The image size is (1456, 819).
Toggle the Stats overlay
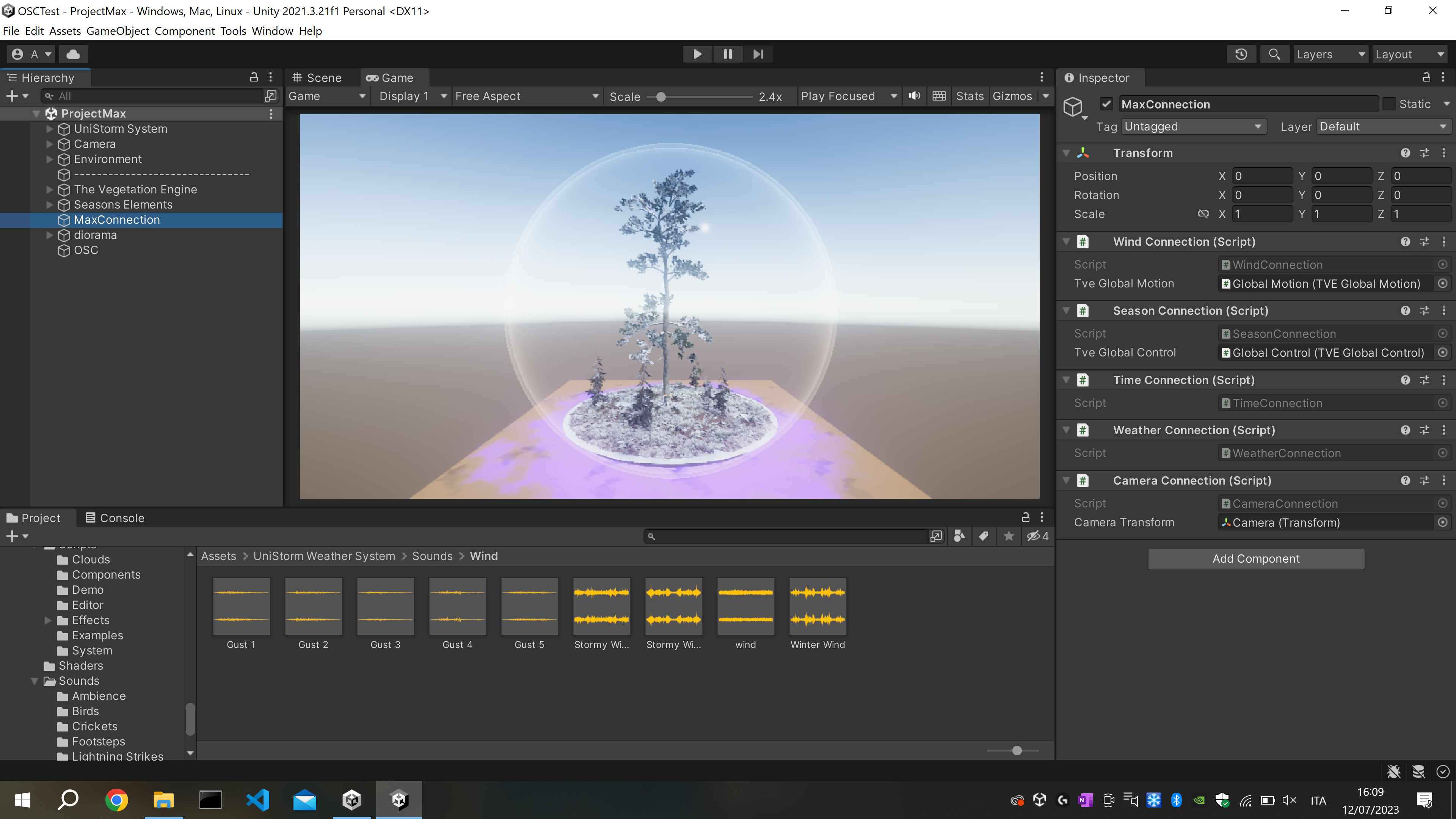coord(970,96)
